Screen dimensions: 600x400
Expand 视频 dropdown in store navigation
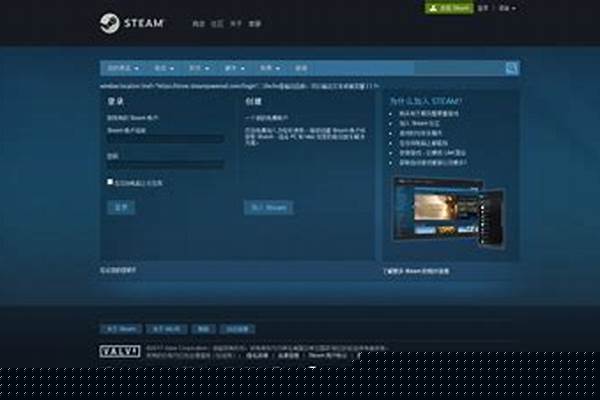270,68
